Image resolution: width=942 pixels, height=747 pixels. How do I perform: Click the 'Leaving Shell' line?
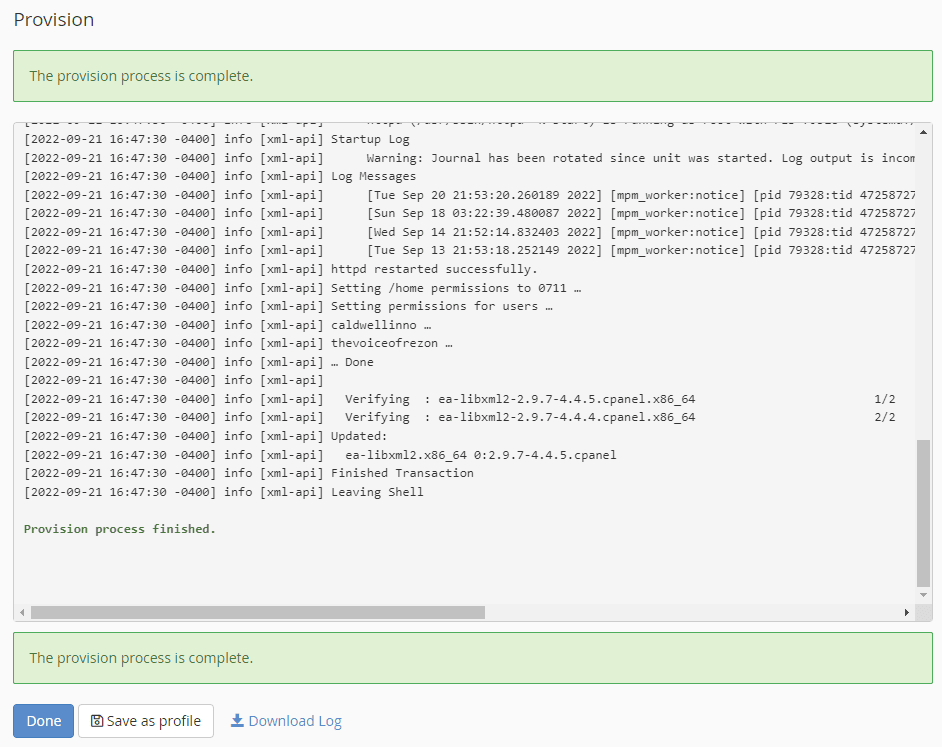[224, 492]
